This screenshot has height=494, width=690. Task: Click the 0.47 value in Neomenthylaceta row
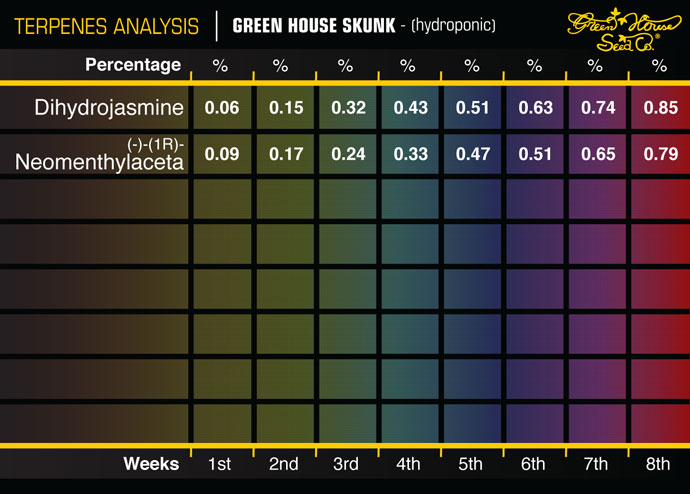pos(471,155)
